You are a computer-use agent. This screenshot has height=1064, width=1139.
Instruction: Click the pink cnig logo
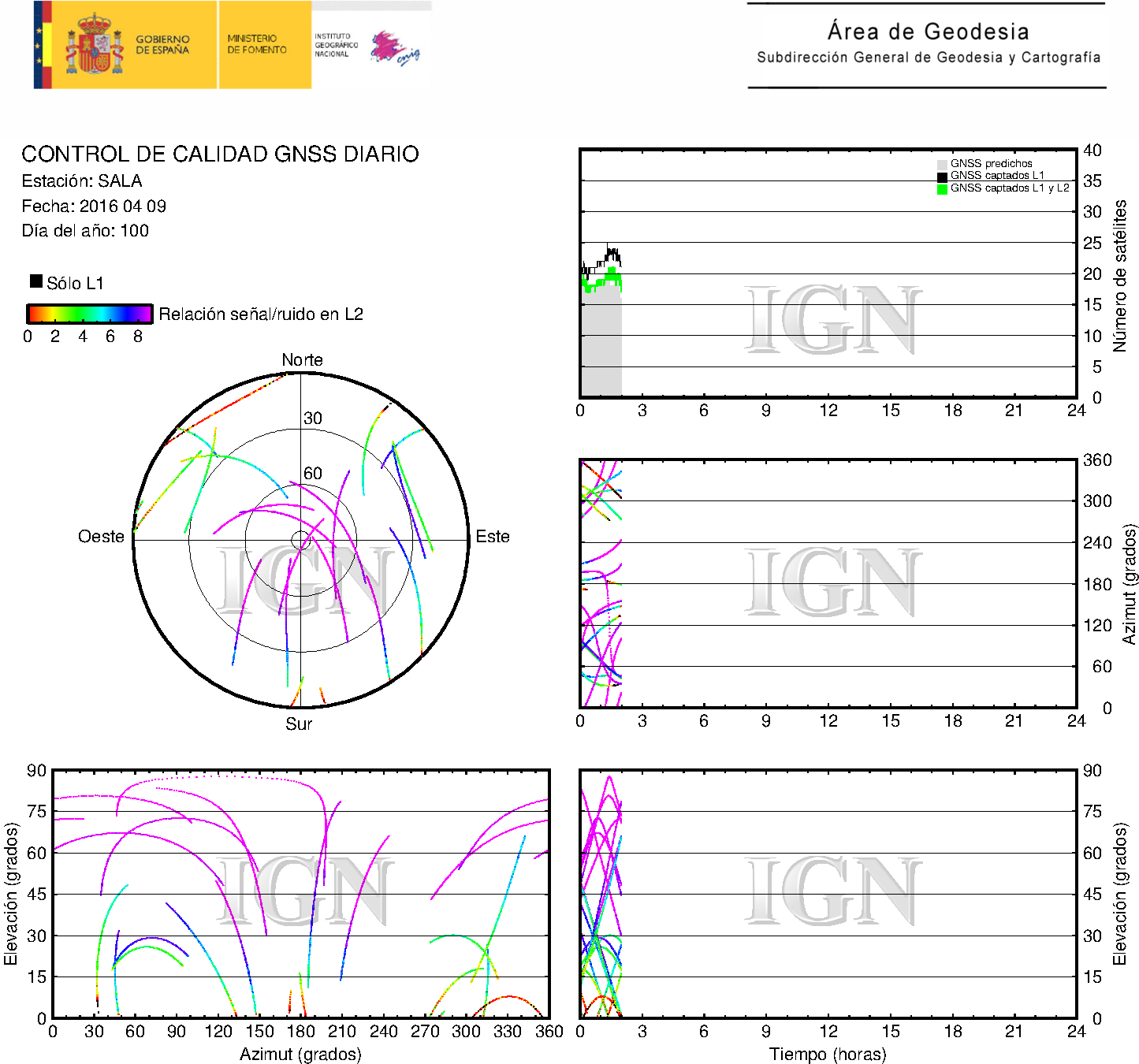click(x=394, y=47)
